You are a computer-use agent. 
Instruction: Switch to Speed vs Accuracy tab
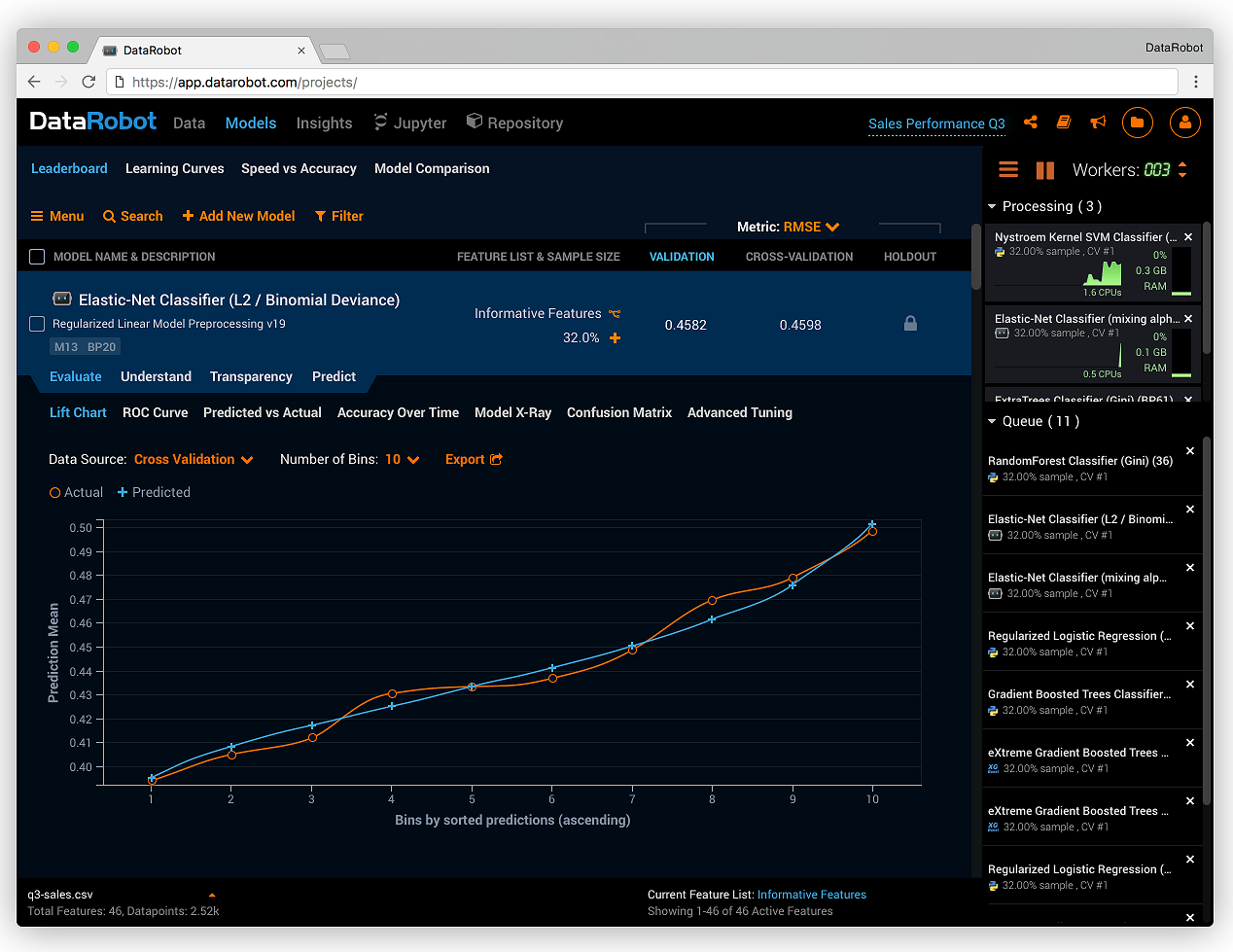299,168
